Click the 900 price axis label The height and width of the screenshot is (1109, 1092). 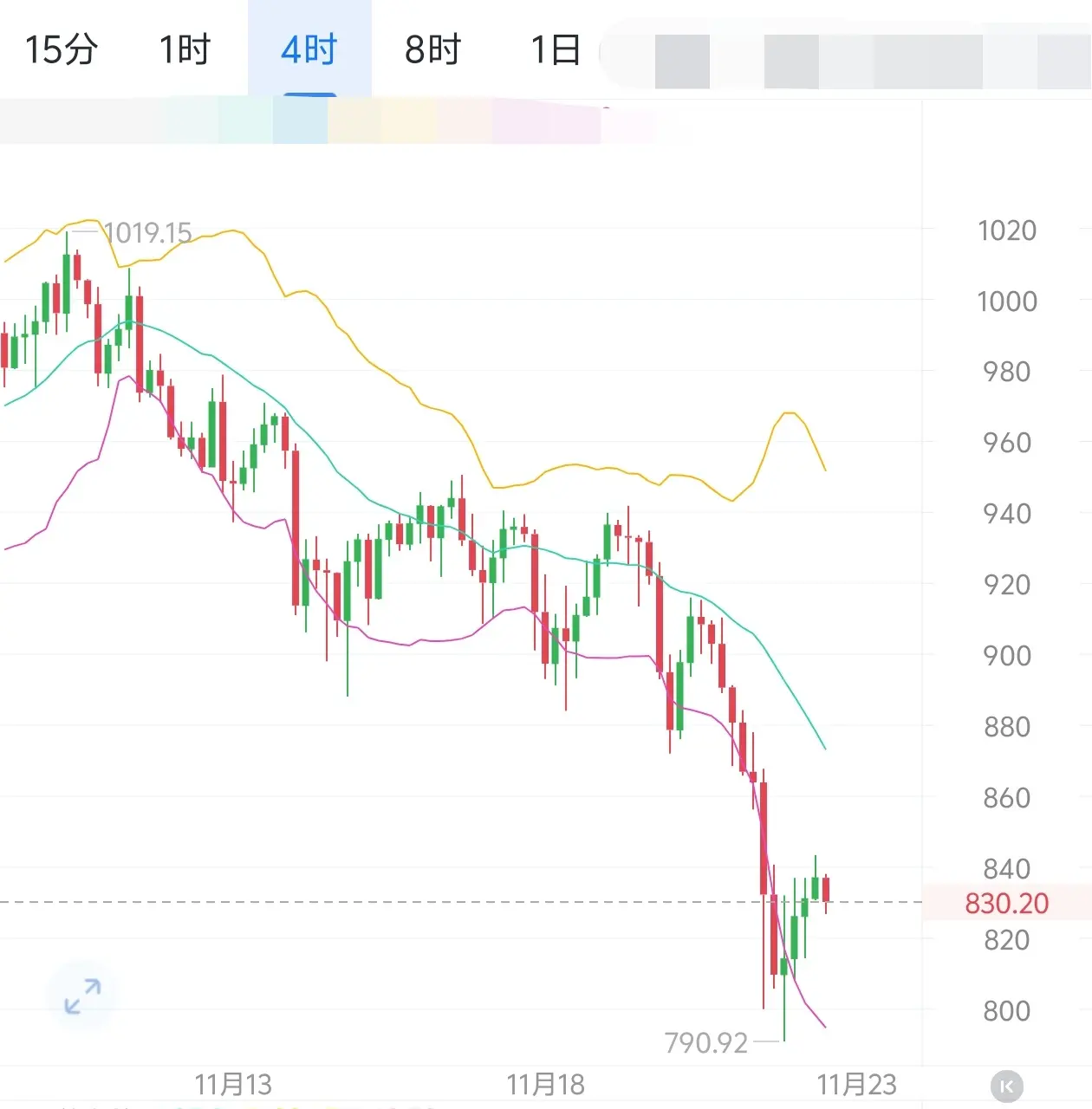click(1006, 656)
